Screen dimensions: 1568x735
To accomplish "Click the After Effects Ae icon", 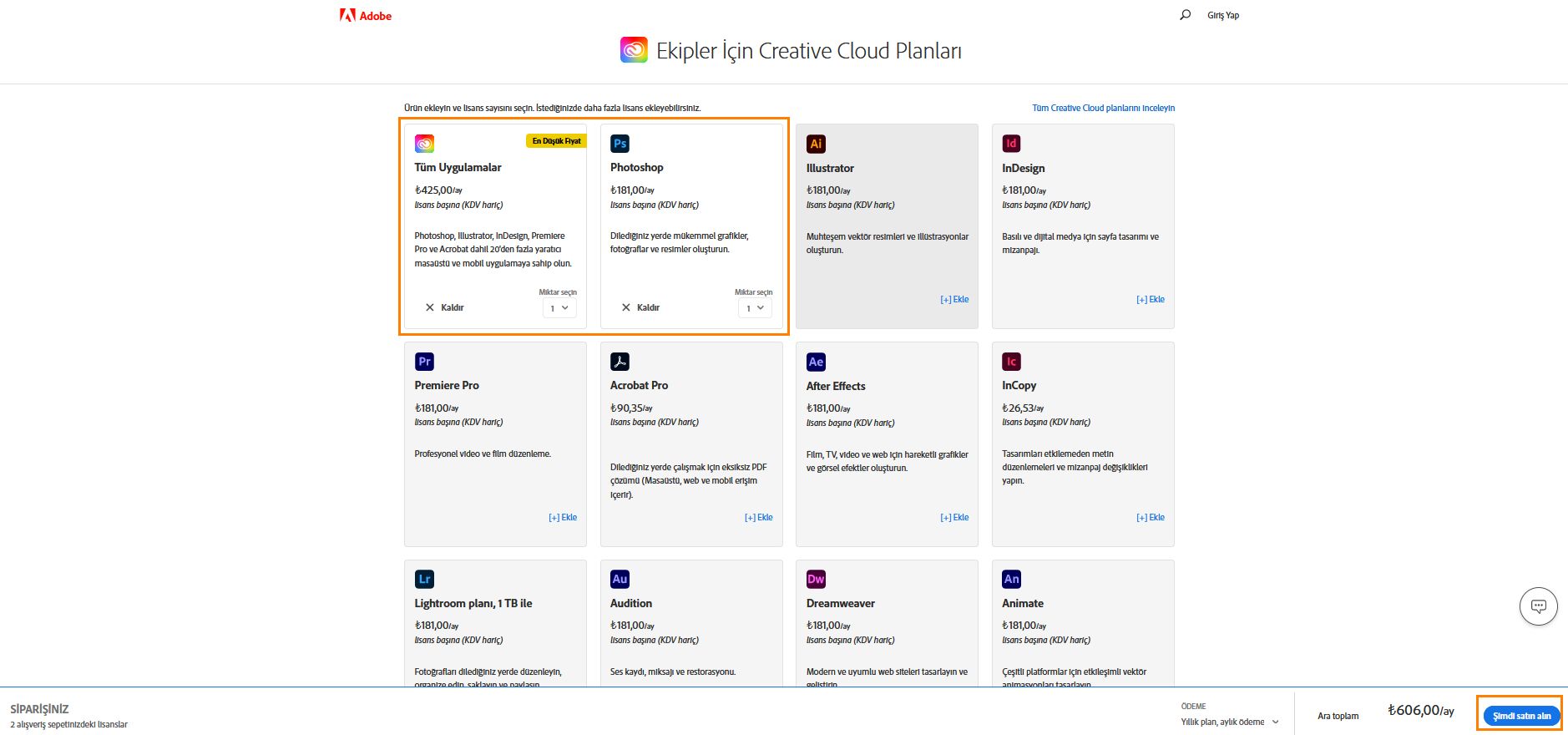I will 816,362.
